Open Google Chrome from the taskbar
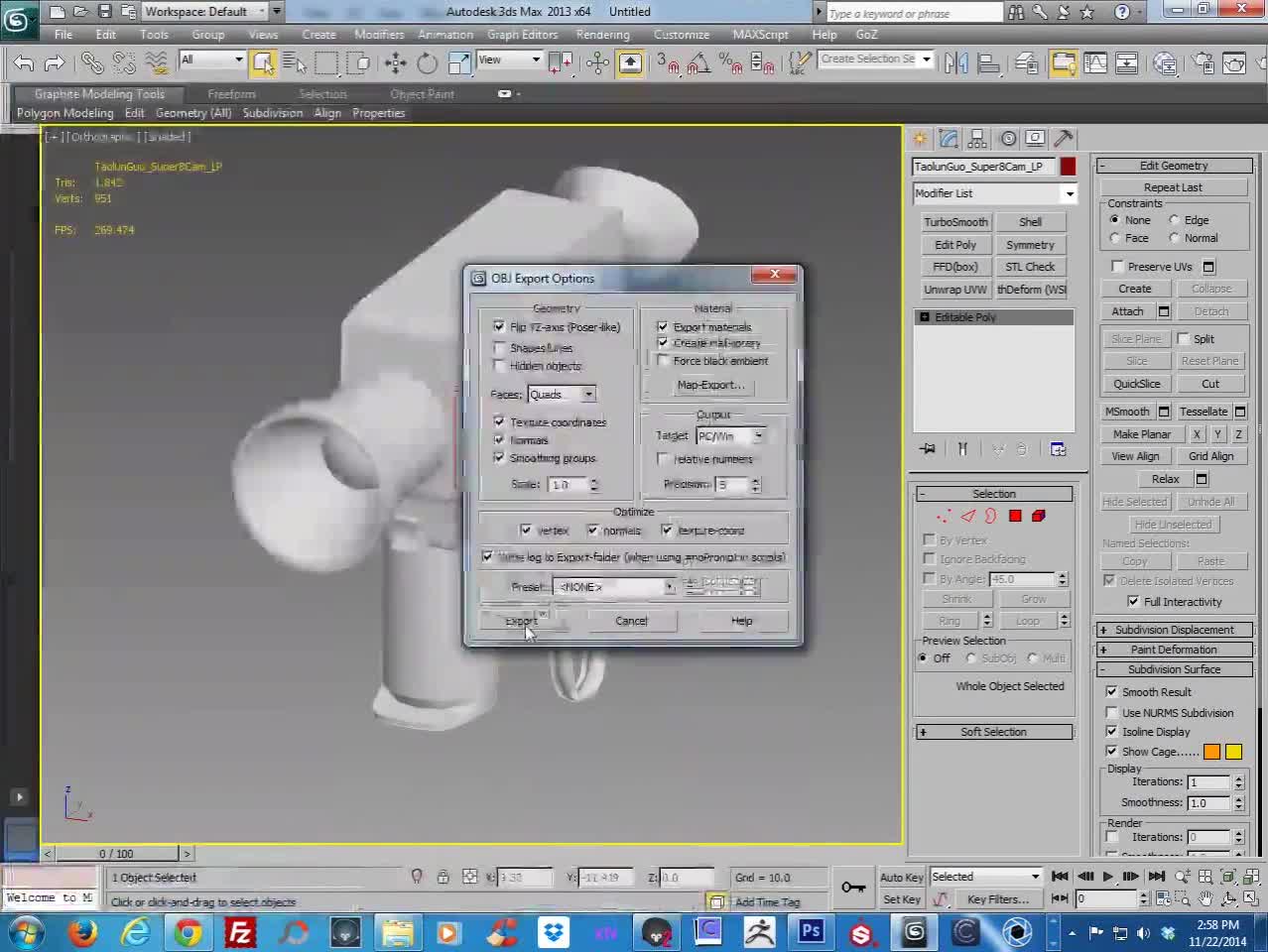Image resolution: width=1268 pixels, height=952 pixels. pos(188,931)
